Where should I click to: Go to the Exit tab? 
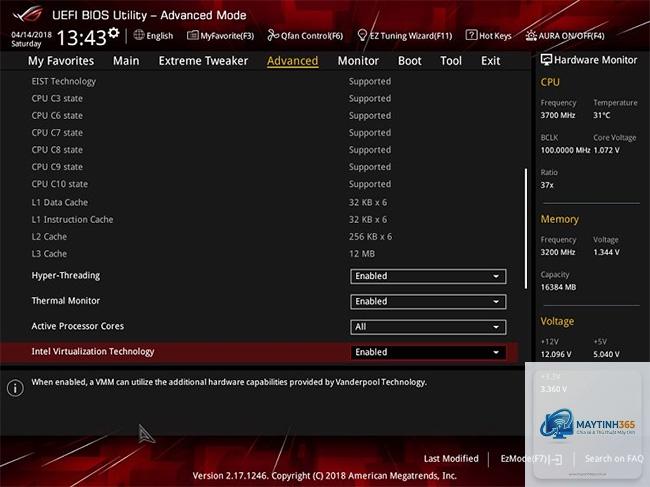(490, 61)
